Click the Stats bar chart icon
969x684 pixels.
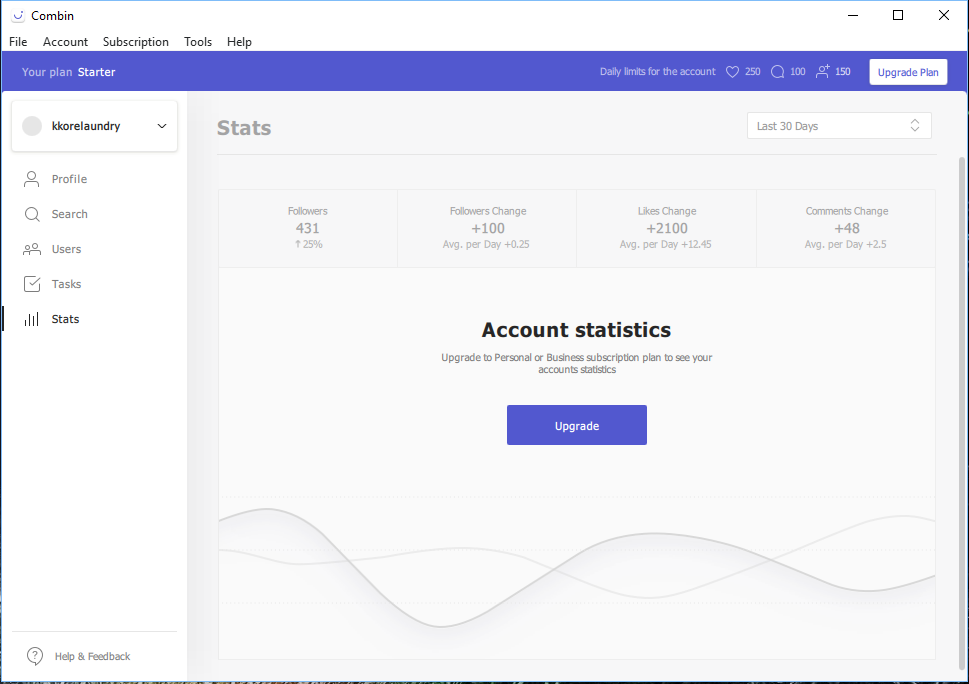[x=32, y=319]
